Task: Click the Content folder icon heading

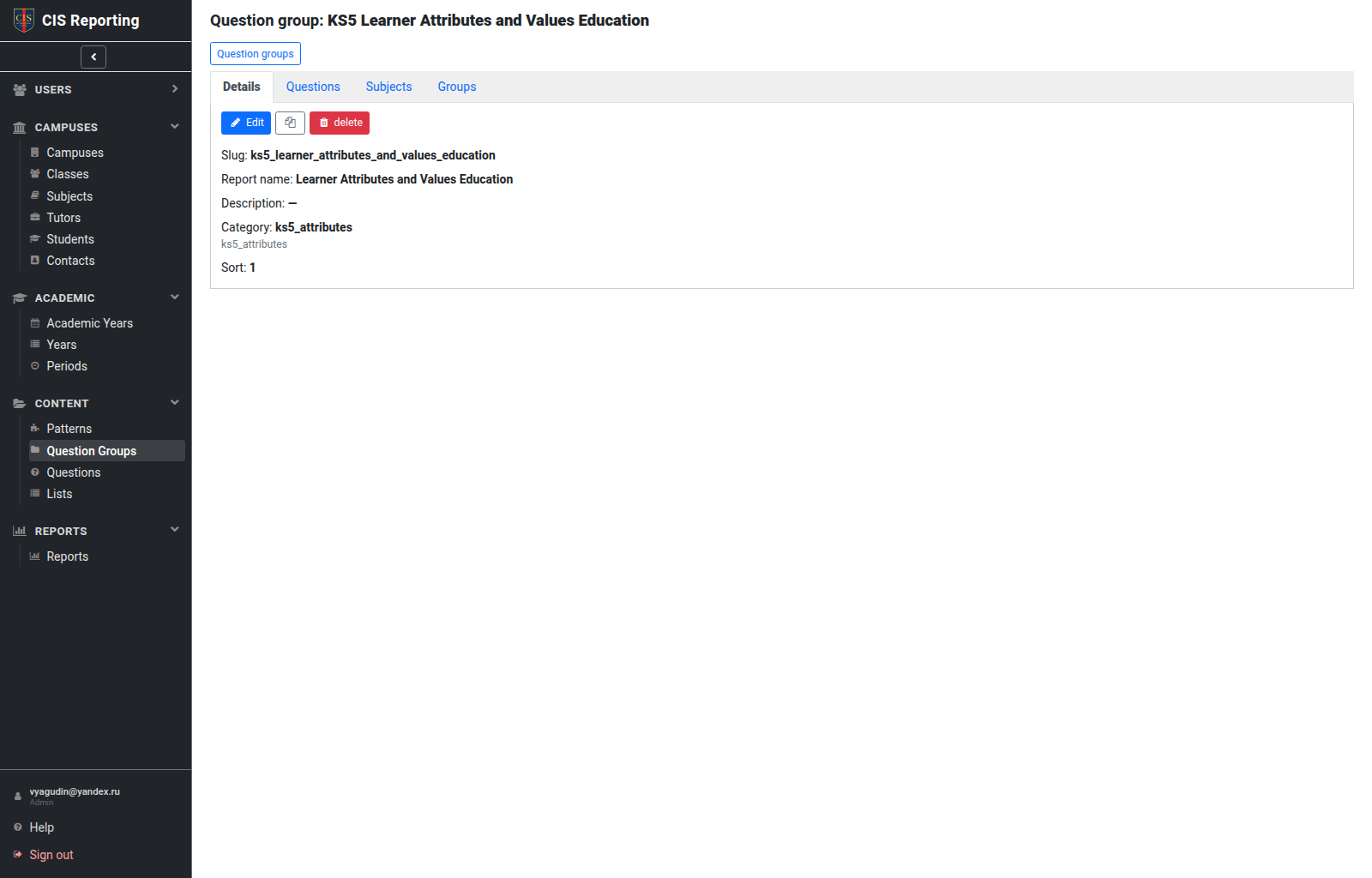Action: point(20,403)
